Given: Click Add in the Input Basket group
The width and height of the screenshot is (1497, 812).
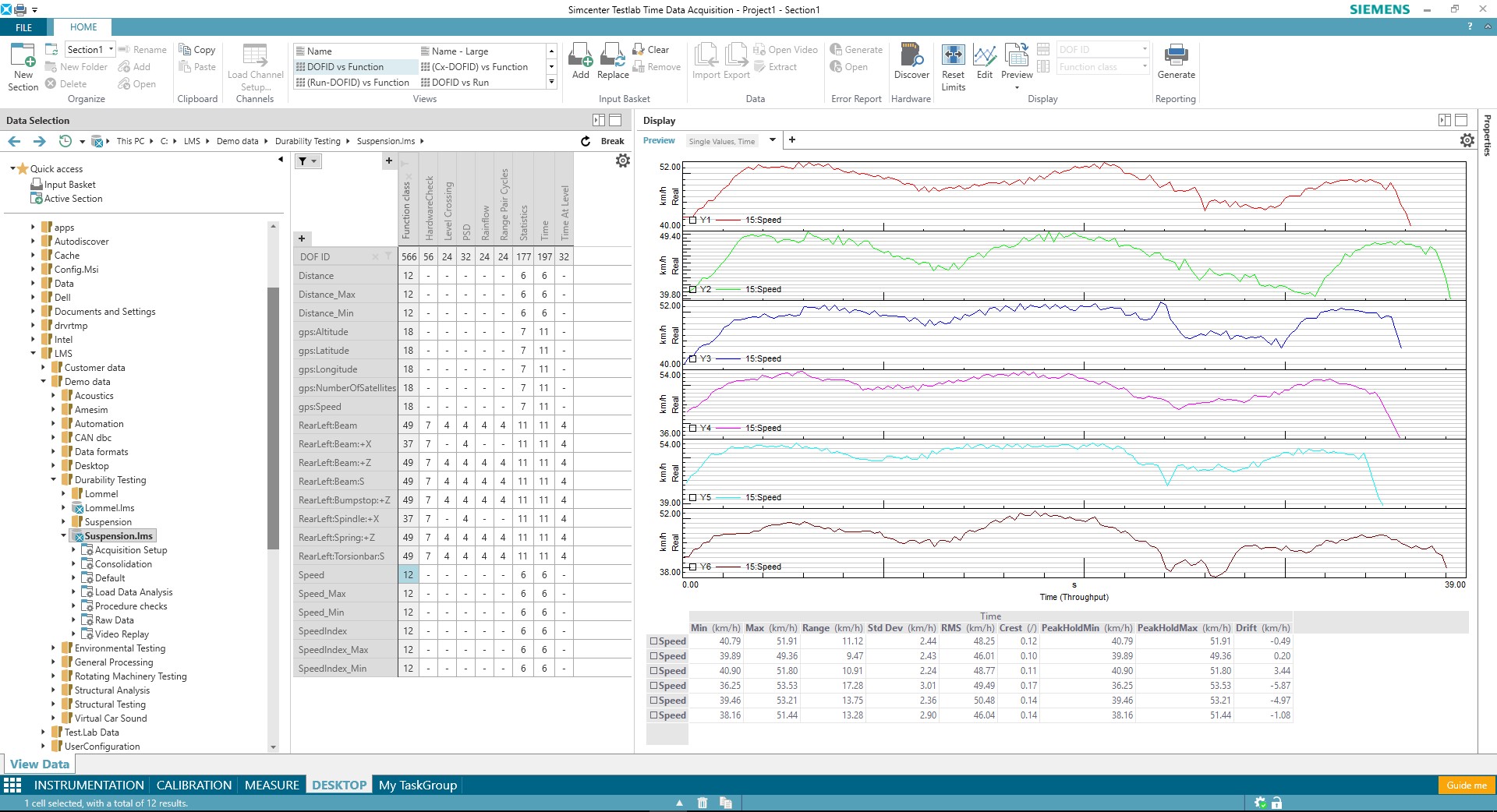Looking at the screenshot, I should (580, 62).
